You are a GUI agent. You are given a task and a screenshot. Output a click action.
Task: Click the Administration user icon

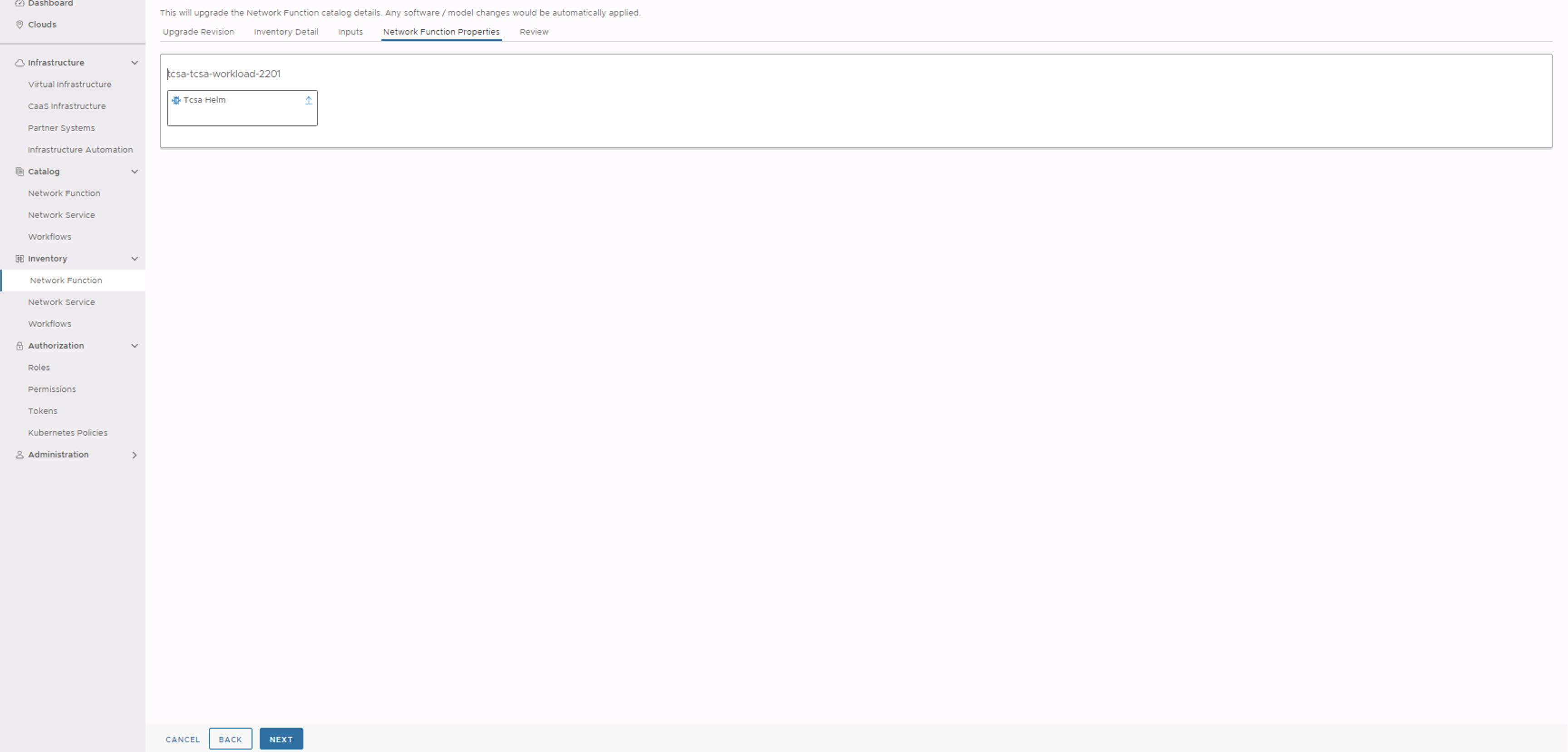click(20, 455)
